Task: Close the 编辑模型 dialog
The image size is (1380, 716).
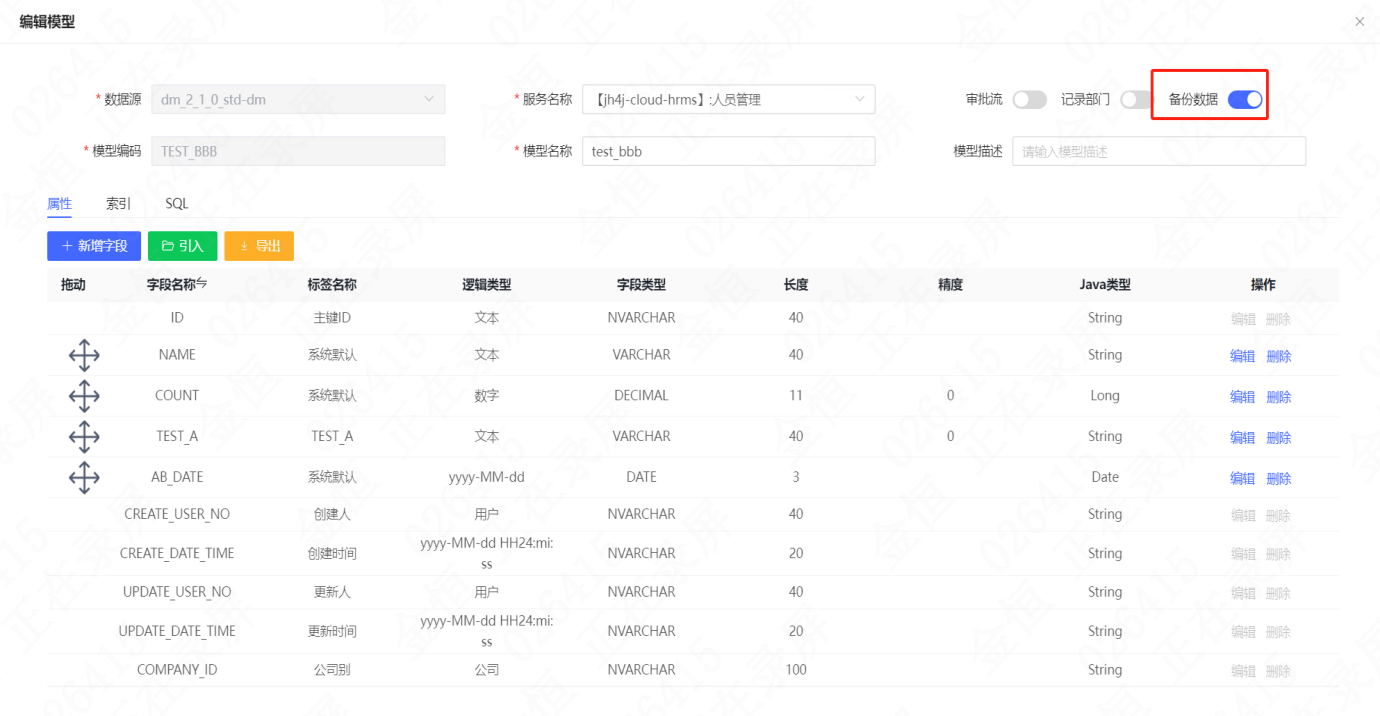Action: [x=1359, y=21]
